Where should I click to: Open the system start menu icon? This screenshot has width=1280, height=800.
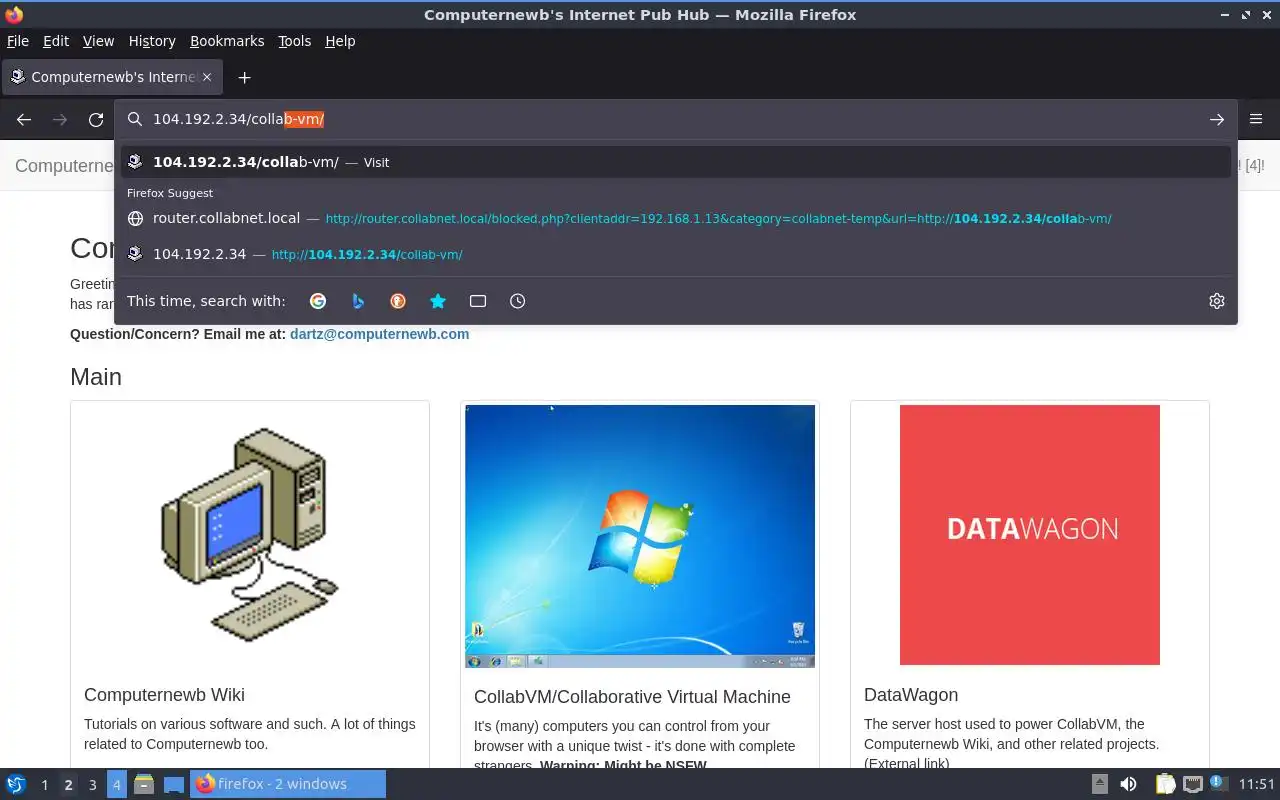[x=16, y=784]
